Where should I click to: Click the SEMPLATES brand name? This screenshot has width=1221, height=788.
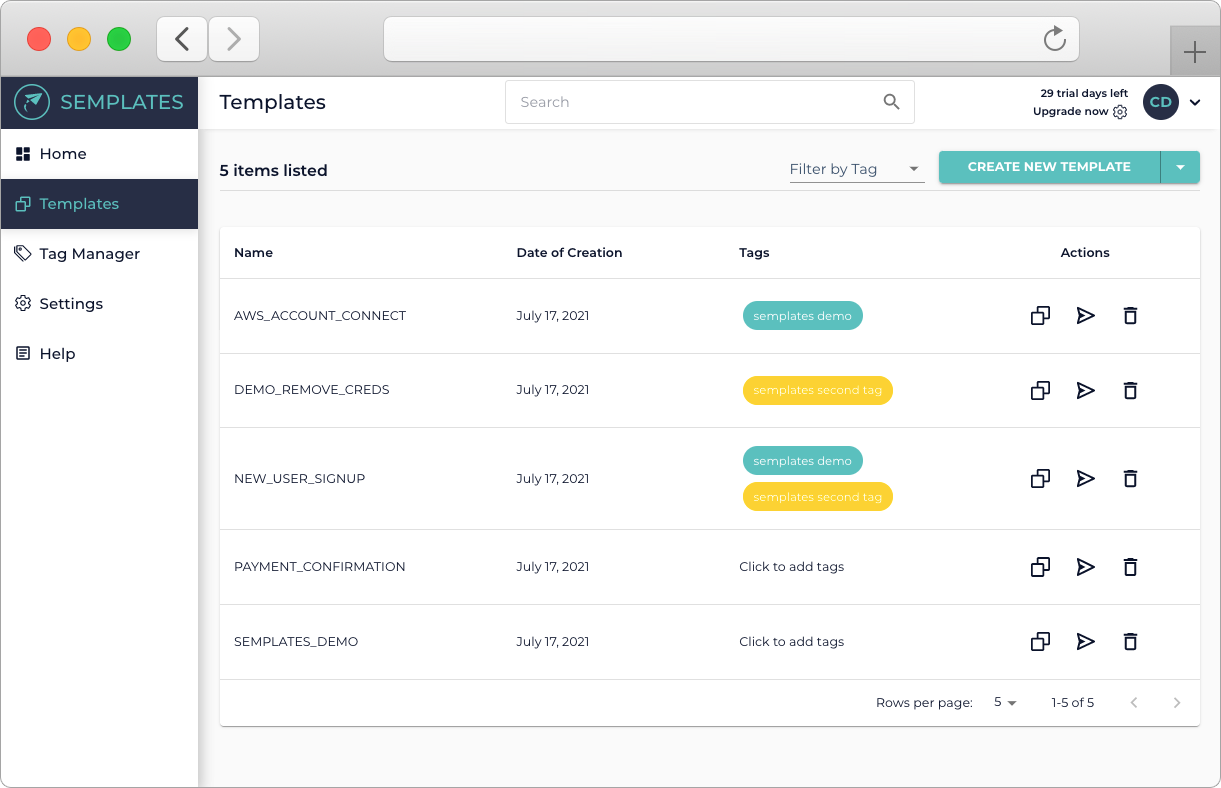coord(122,102)
